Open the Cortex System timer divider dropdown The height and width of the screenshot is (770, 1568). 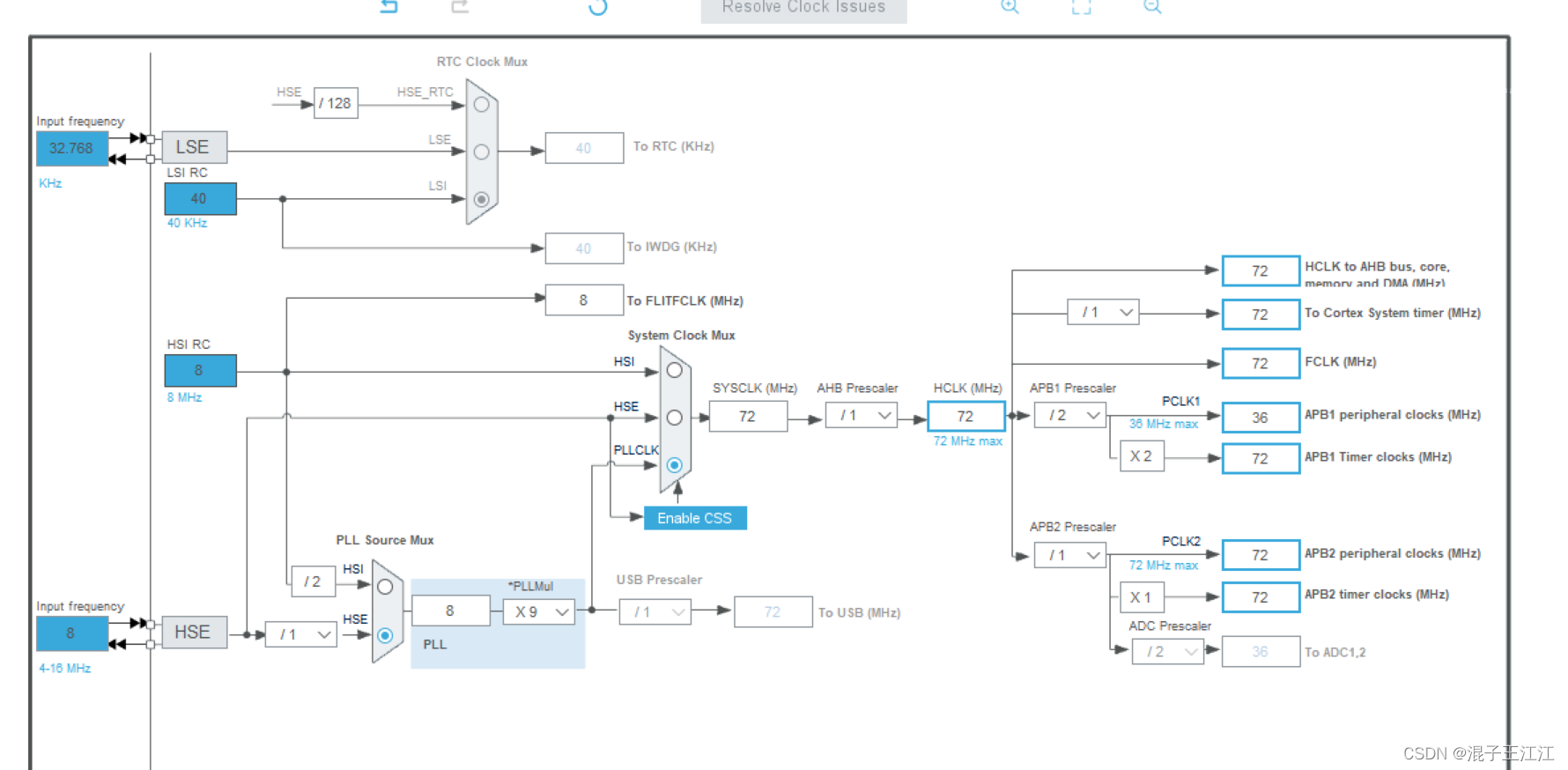pos(1103,312)
